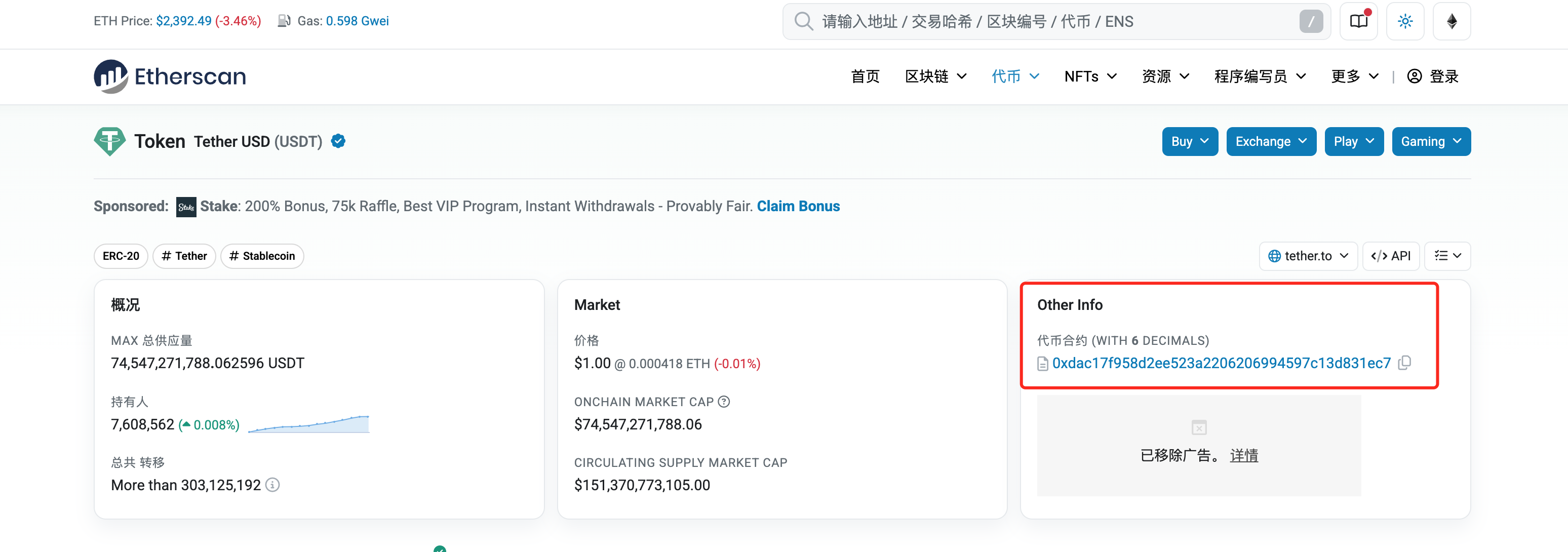This screenshot has width=1568, height=552.
Task: Click the Stake sponsor logo
Action: (186, 207)
